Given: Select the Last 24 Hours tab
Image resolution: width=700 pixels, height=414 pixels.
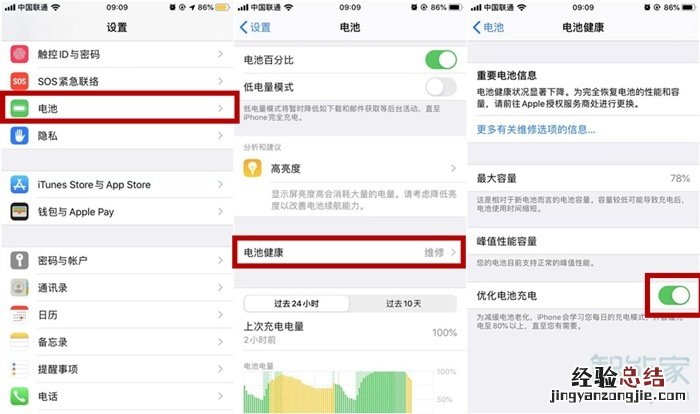Looking at the screenshot, I should pos(296,304).
